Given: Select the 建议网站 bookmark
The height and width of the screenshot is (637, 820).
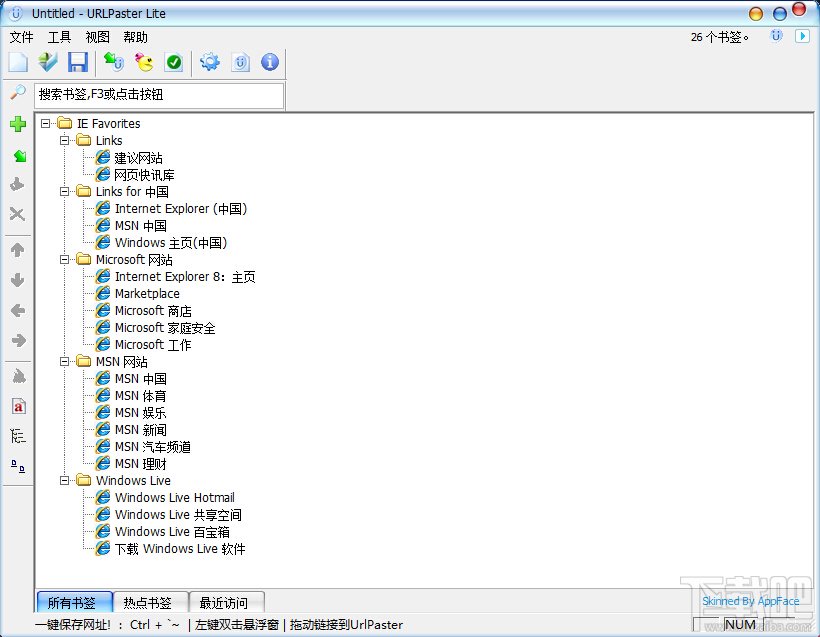Looking at the screenshot, I should click(x=138, y=158).
